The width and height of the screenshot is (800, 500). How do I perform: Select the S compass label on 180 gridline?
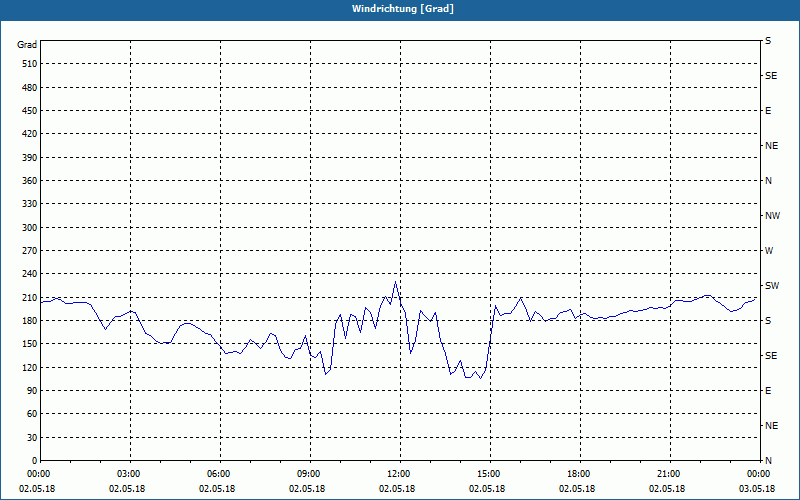click(768, 320)
